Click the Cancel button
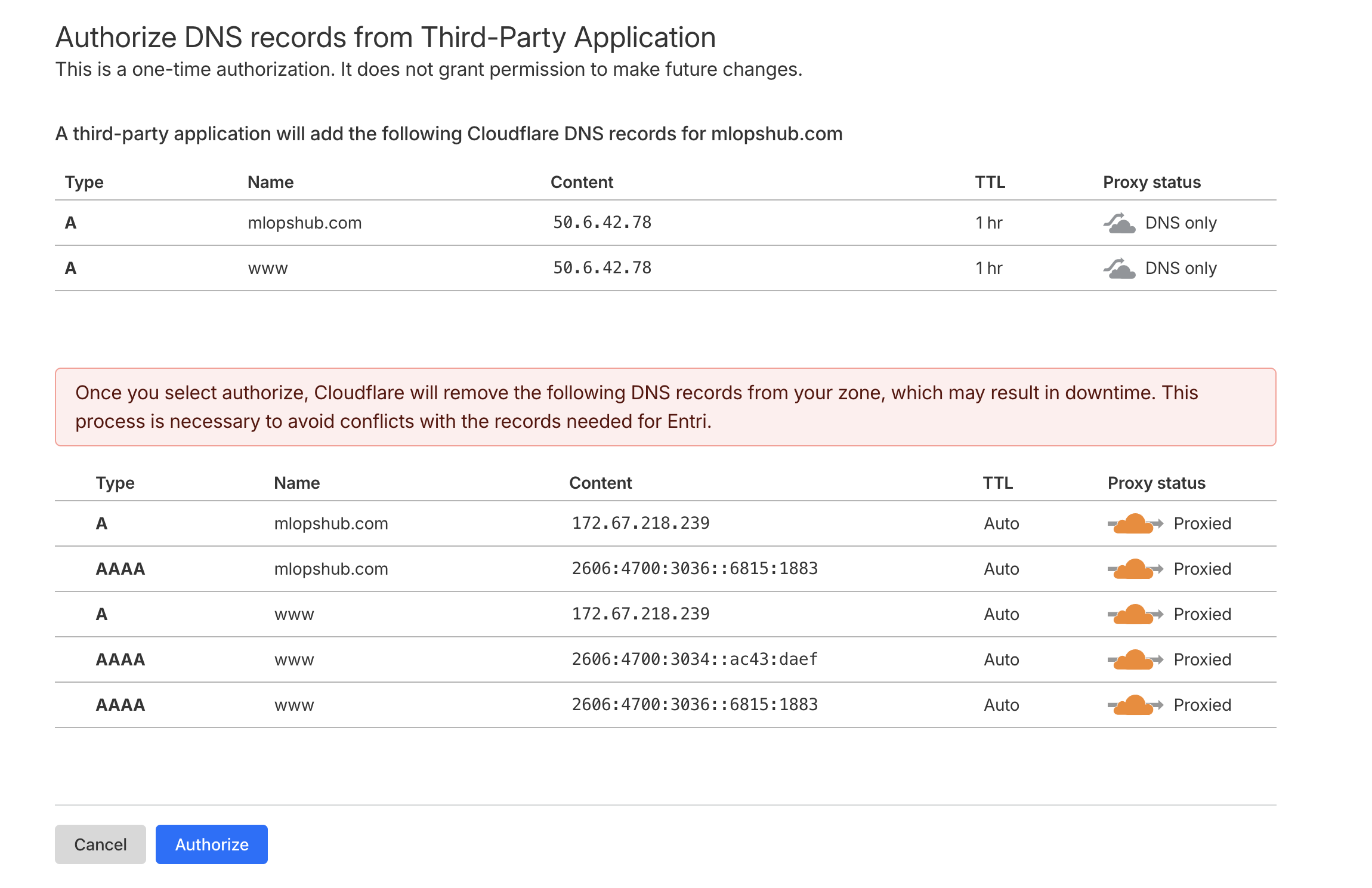 pyautogui.click(x=100, y=844)
